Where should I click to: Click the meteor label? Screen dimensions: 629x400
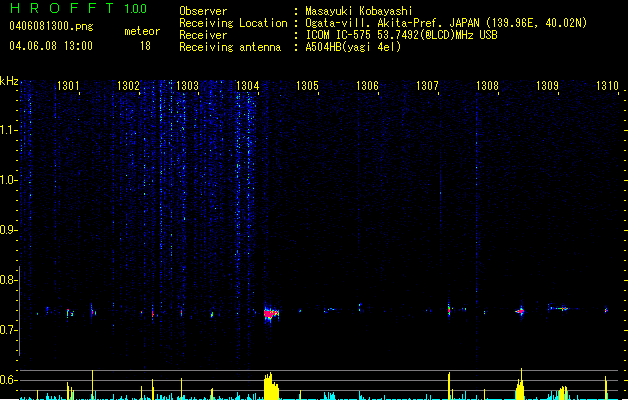point(142,31)
